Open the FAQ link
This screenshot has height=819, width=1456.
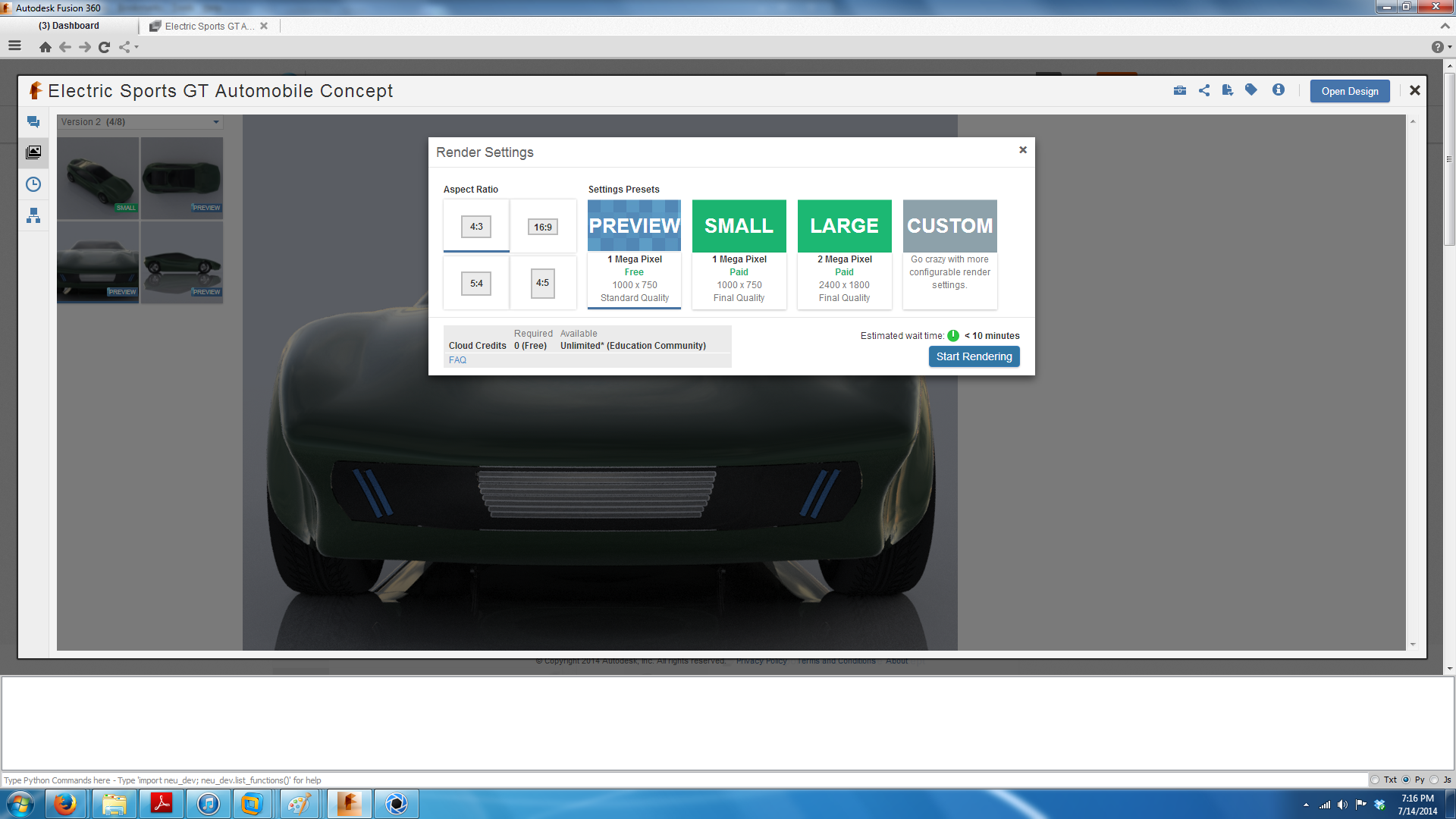(457, 360)
